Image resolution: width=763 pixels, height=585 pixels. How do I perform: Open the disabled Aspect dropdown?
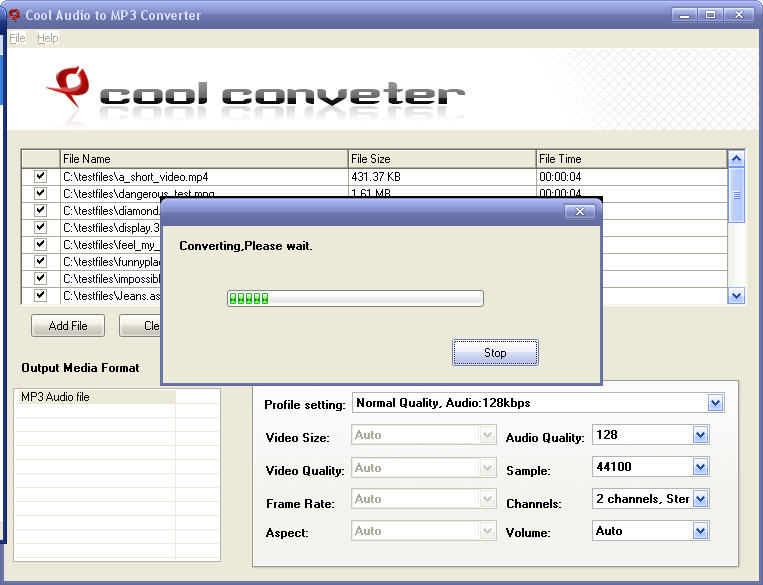(x=487, y=531)
